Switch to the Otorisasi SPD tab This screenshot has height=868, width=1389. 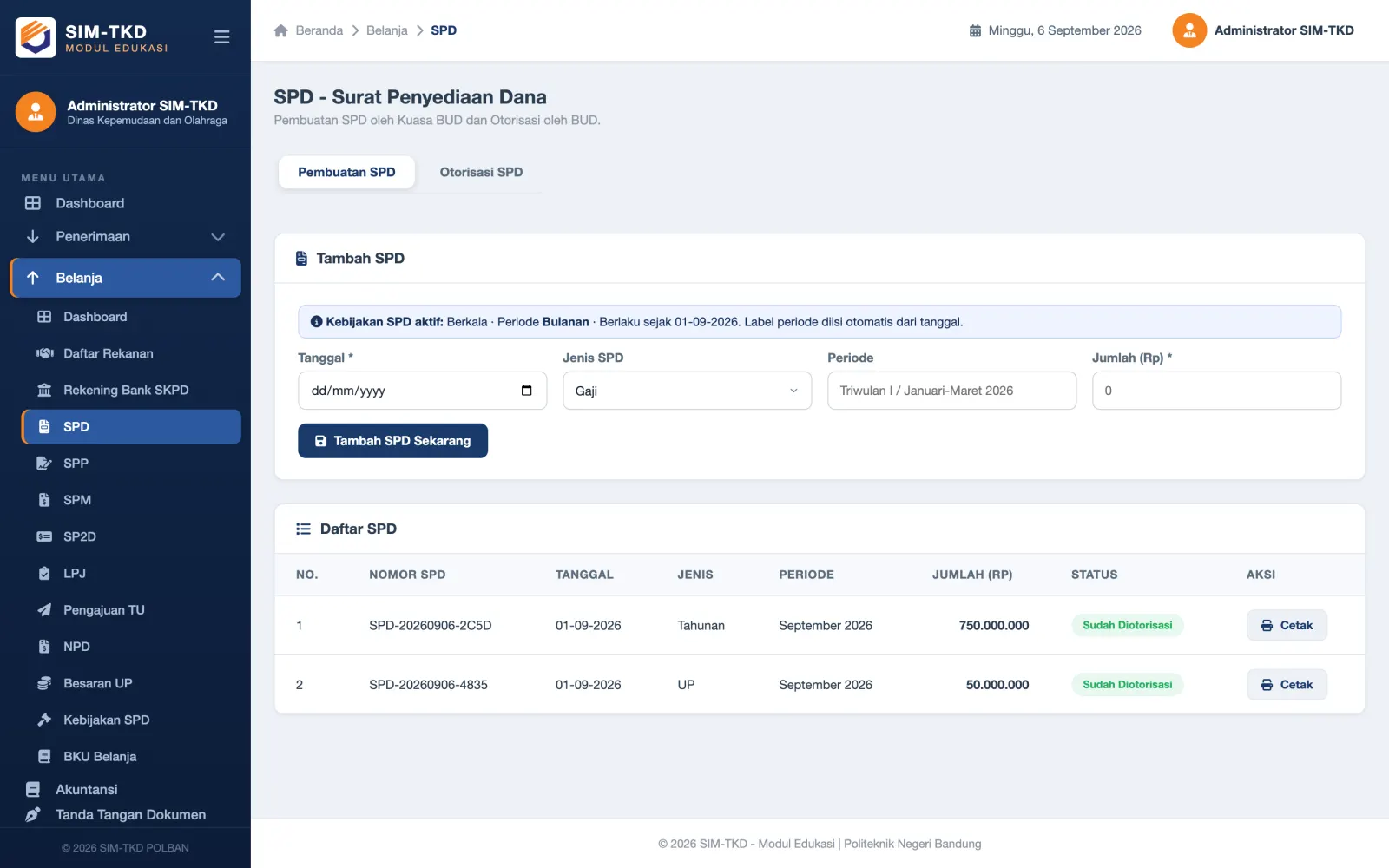(x=481, y=172)
